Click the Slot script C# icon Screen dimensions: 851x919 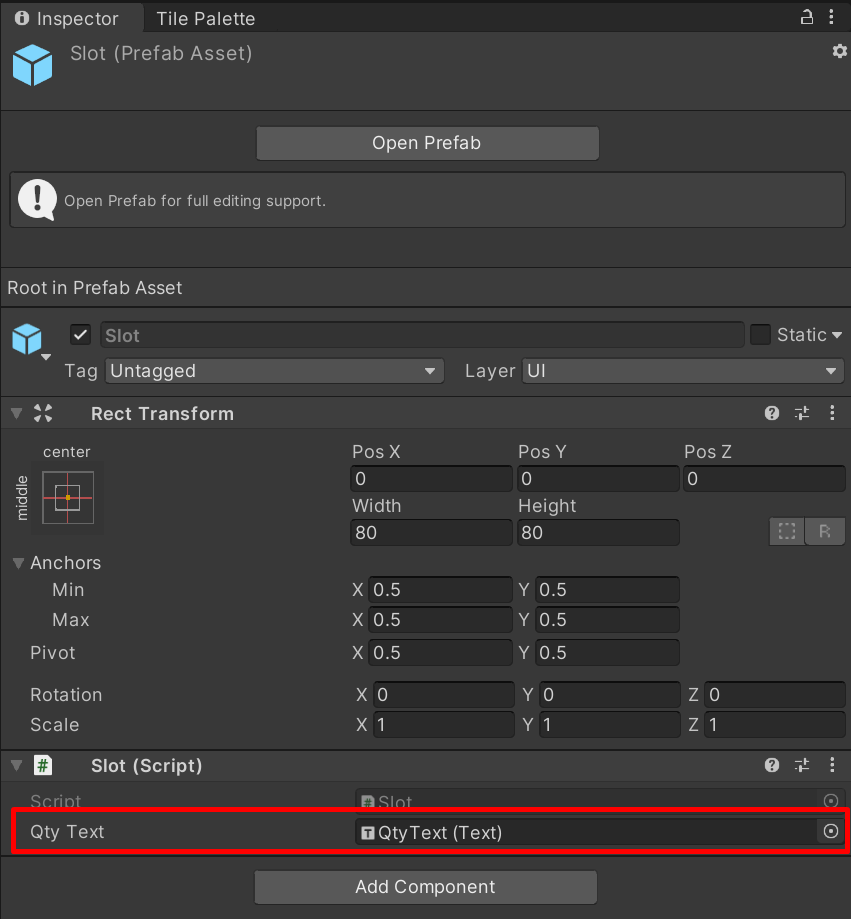(x=43, y=765)
